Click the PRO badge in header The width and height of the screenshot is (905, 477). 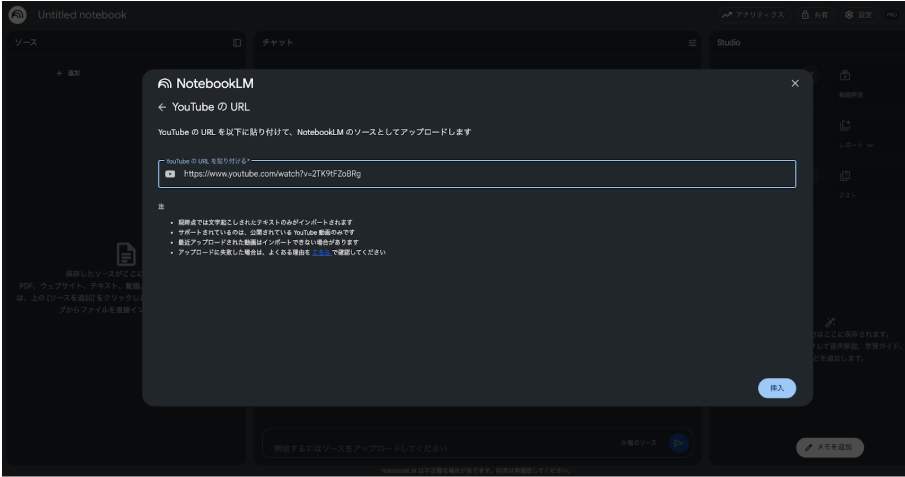click(890, 15)
